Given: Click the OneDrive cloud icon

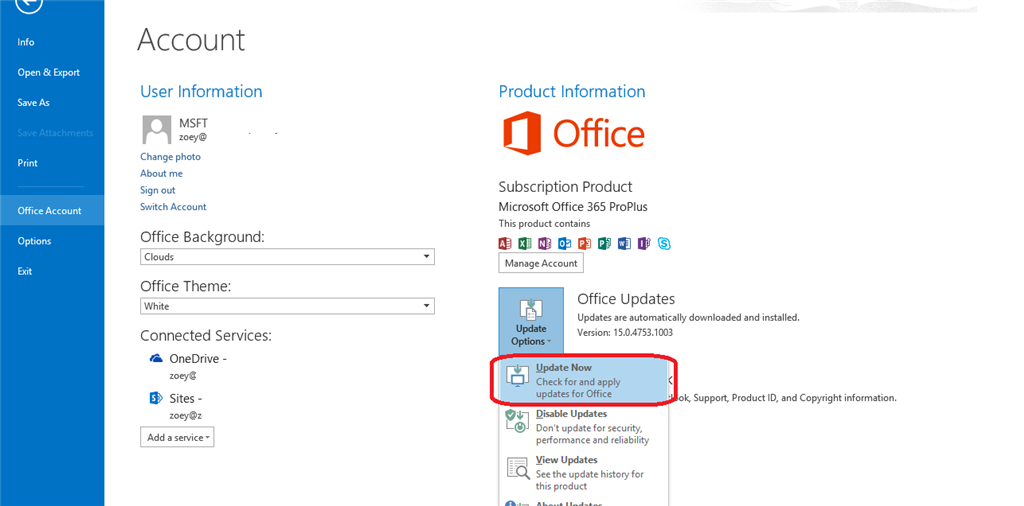Looking at the screenshot, I should click(x=156, y=358).
